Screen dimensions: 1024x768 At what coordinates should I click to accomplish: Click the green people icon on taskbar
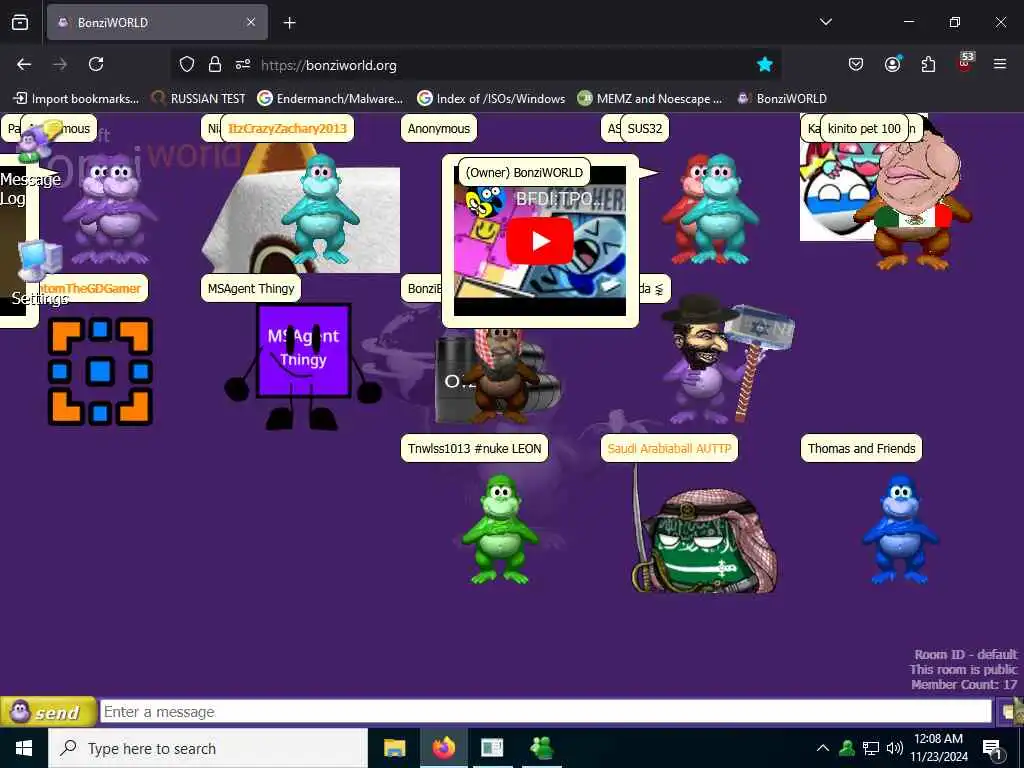(x=541, y=748)
